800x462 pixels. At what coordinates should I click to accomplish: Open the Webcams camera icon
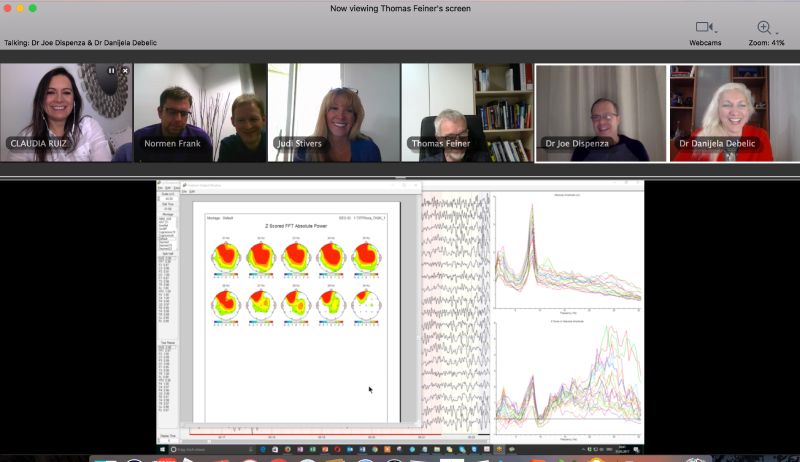click(704, 27)
